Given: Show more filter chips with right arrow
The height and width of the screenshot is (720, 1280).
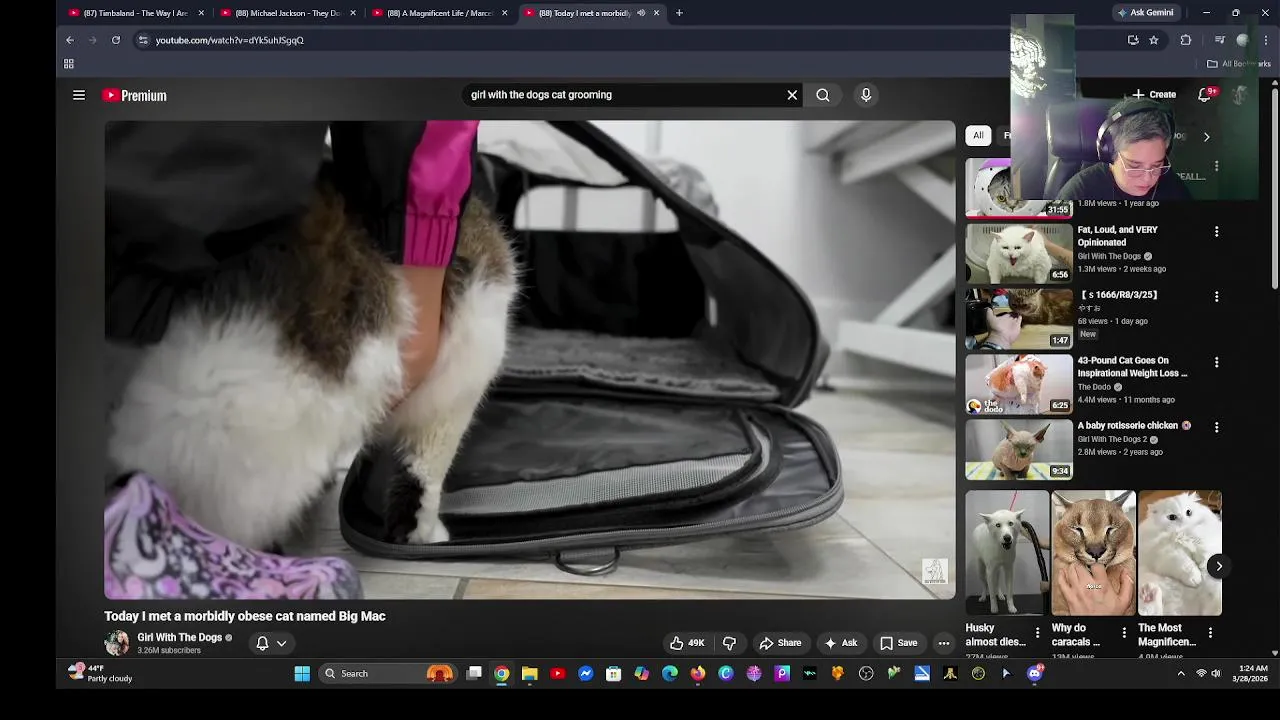Looking at the screenshot, I should click(x=1206, y=136).
